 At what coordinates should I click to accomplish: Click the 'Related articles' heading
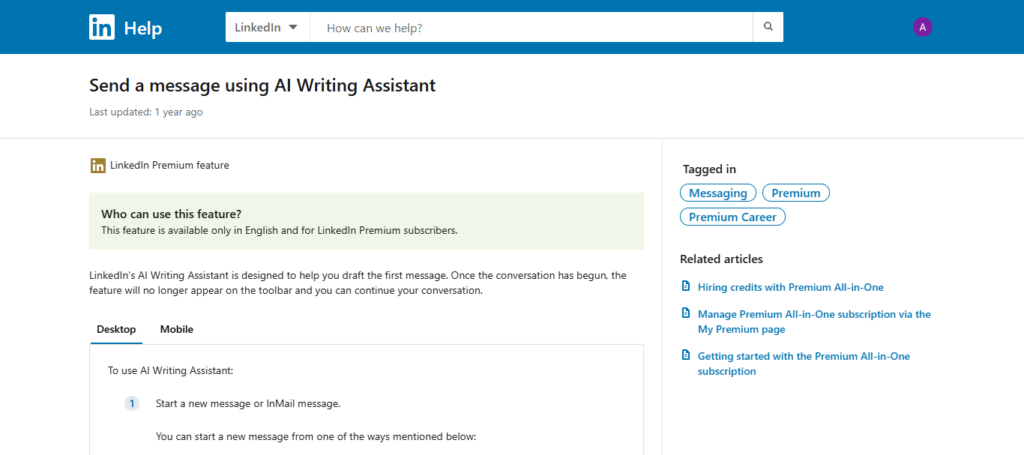721,259
